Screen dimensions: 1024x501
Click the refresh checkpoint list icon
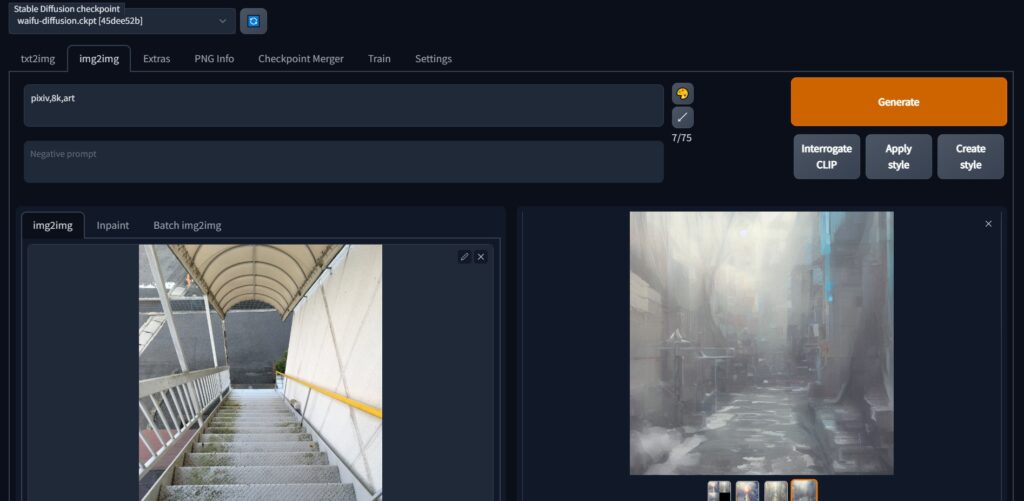253,21
